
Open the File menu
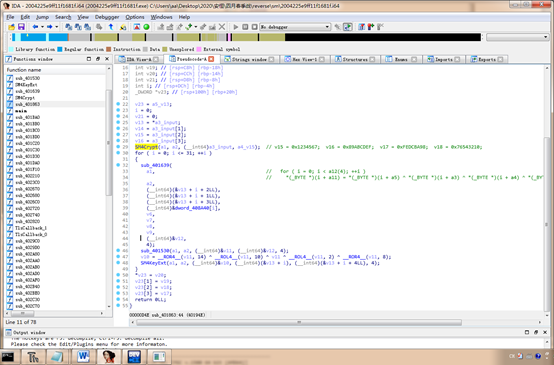click(10, 17)
